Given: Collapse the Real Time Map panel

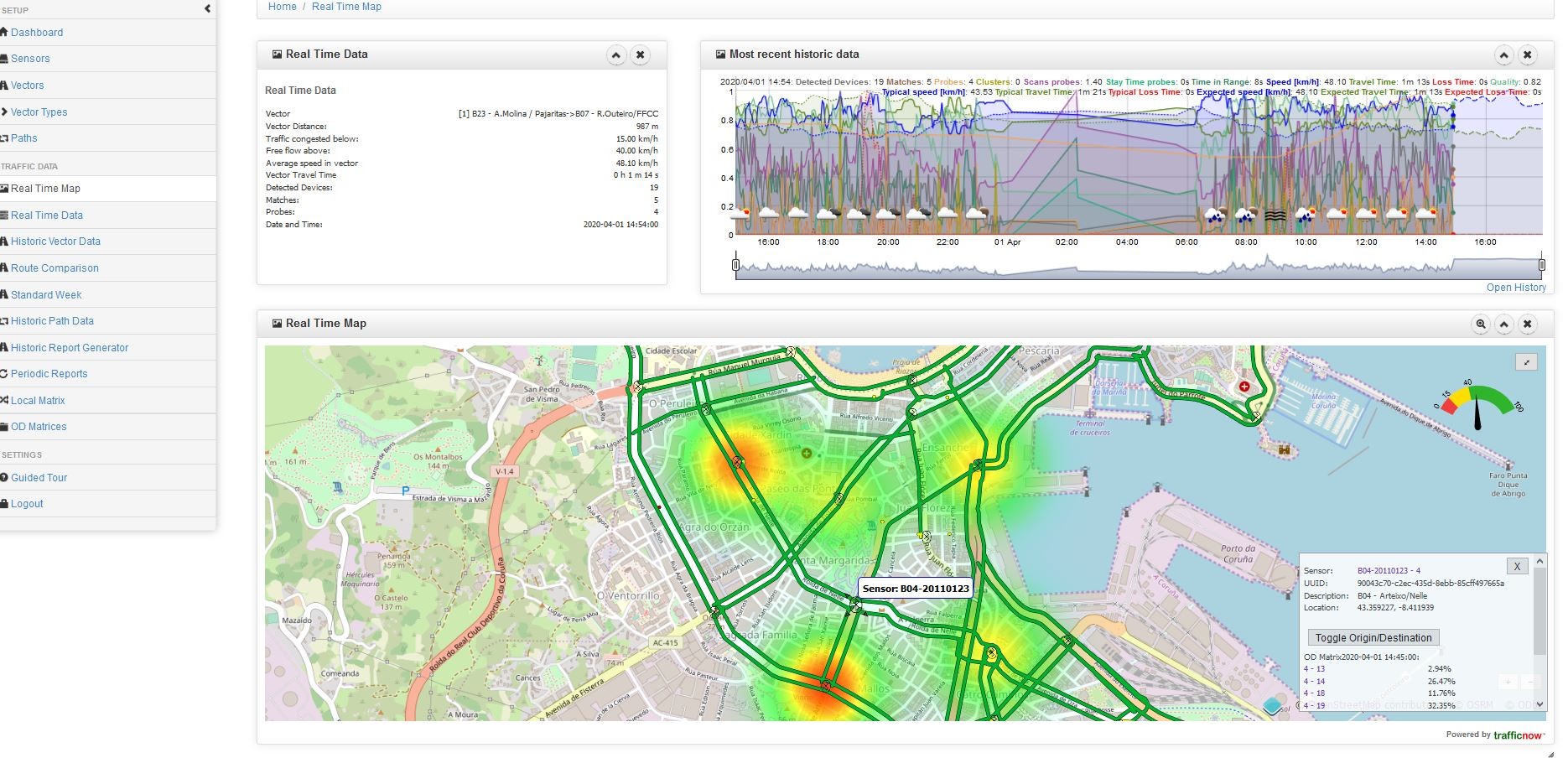Looking at the screenshot, I should coord(1504,324).
